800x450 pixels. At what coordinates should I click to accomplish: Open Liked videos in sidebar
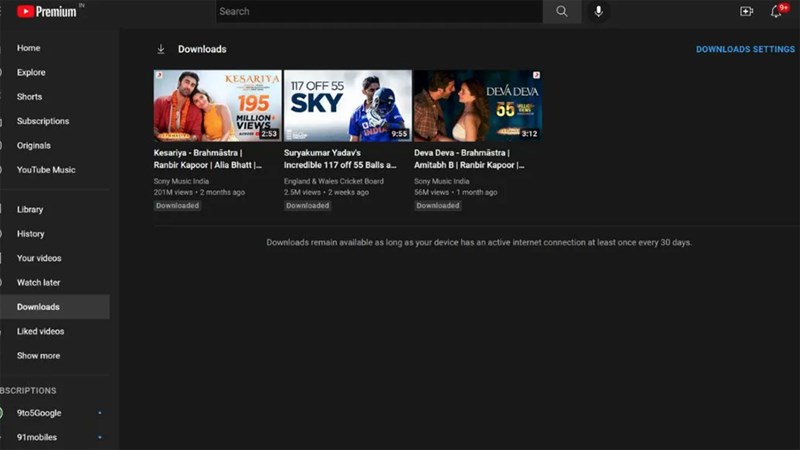coord(40,331)
